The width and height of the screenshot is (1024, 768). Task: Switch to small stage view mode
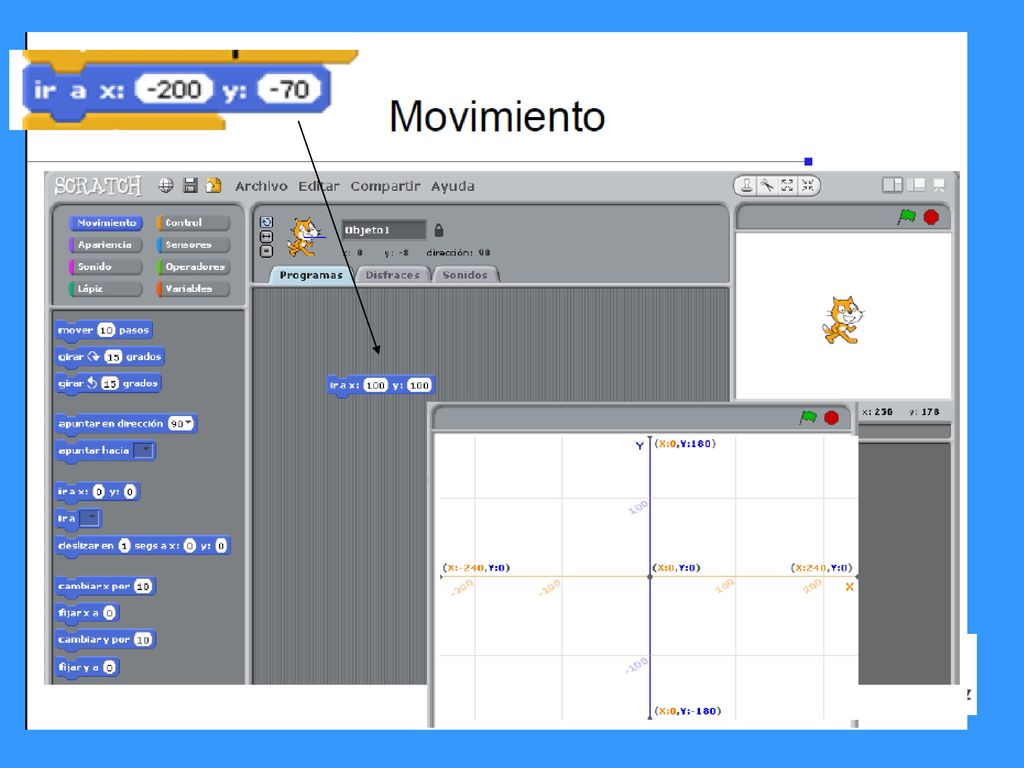892,185
